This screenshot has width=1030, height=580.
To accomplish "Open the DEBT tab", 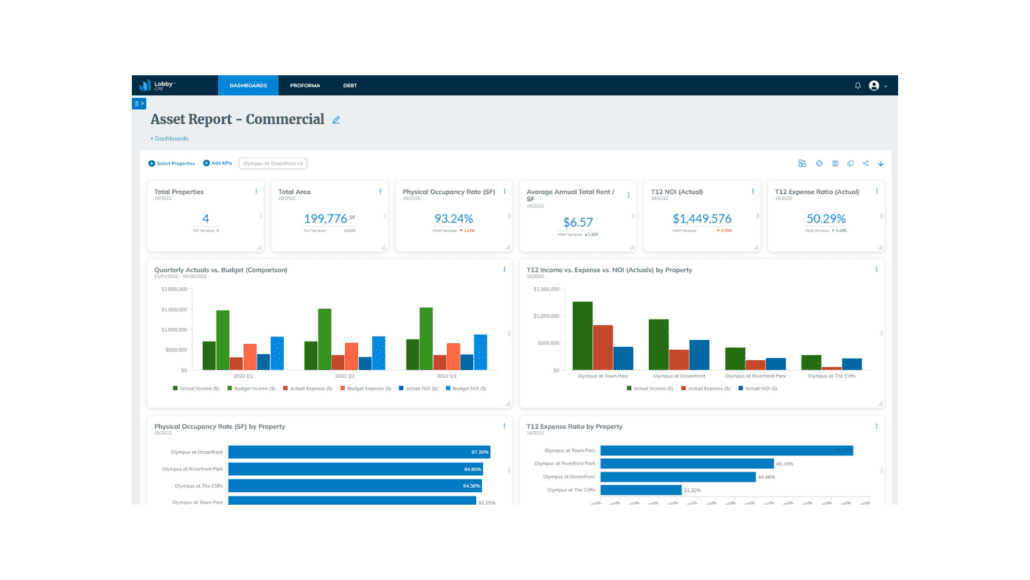I will click(350, 85).
